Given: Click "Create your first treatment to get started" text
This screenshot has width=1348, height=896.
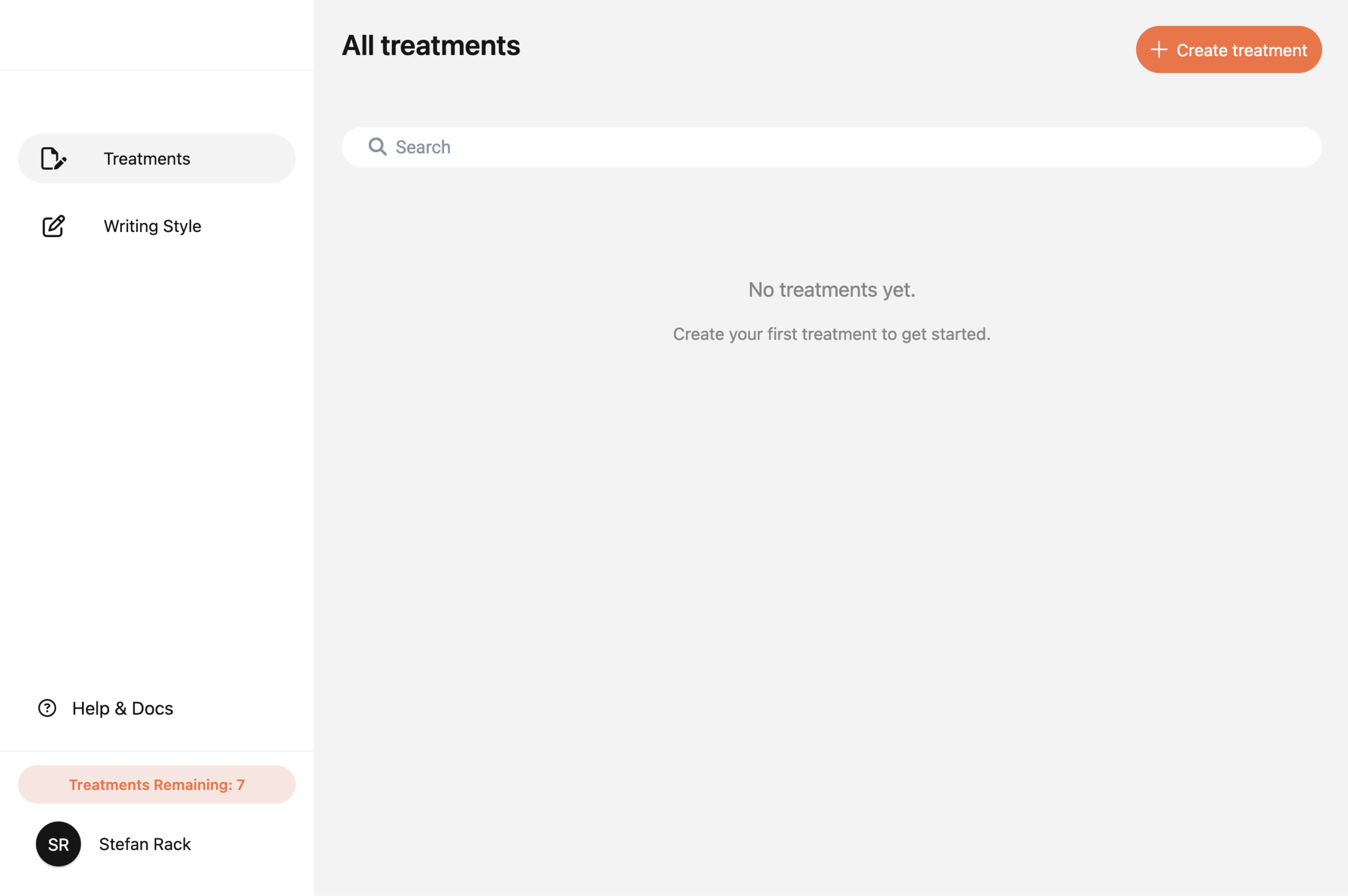Looking at the screenshot, I should click(x=832, y=334).
